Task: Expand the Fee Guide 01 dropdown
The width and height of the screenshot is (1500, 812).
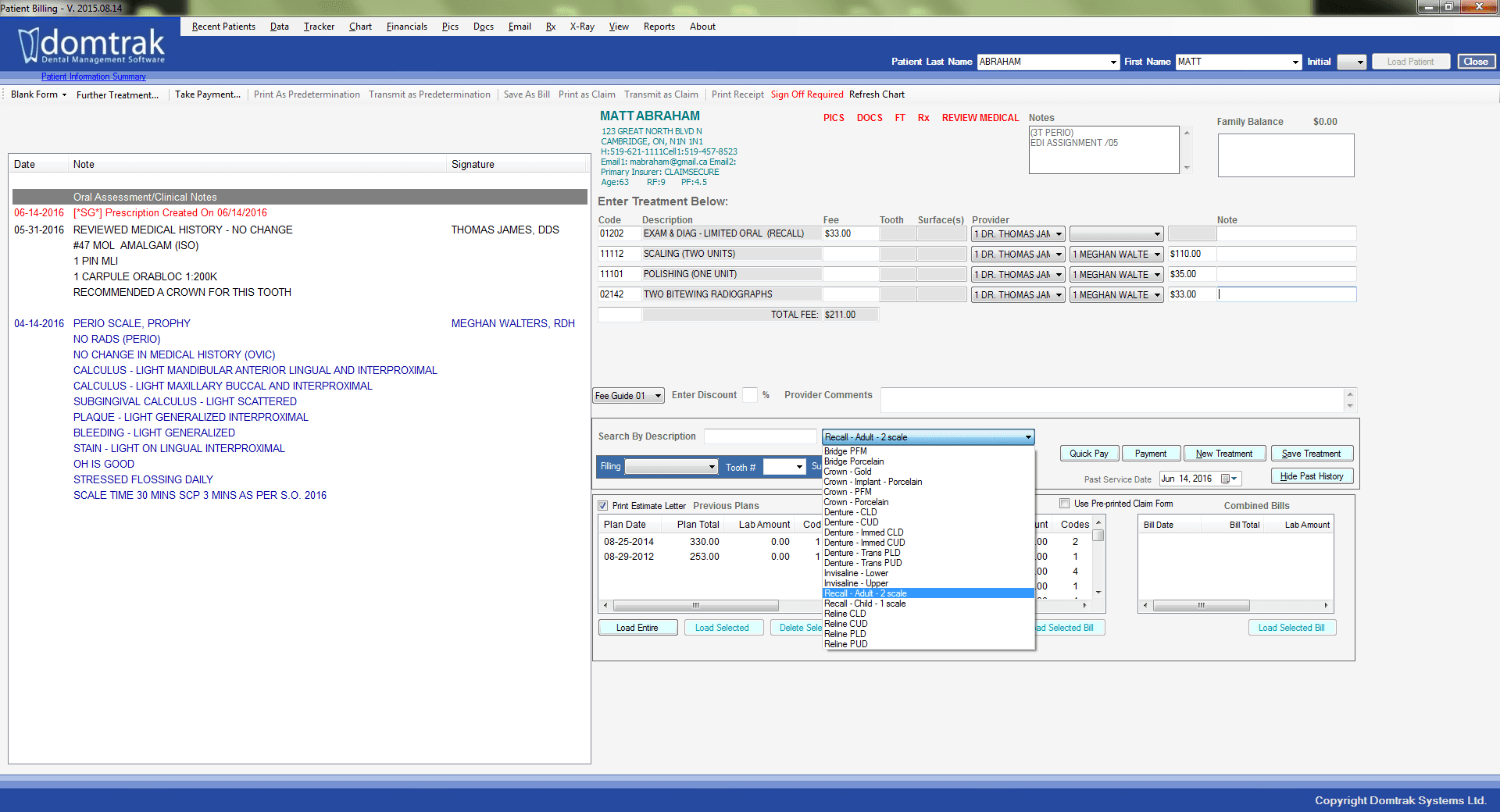Action: [x=658, y=396]
